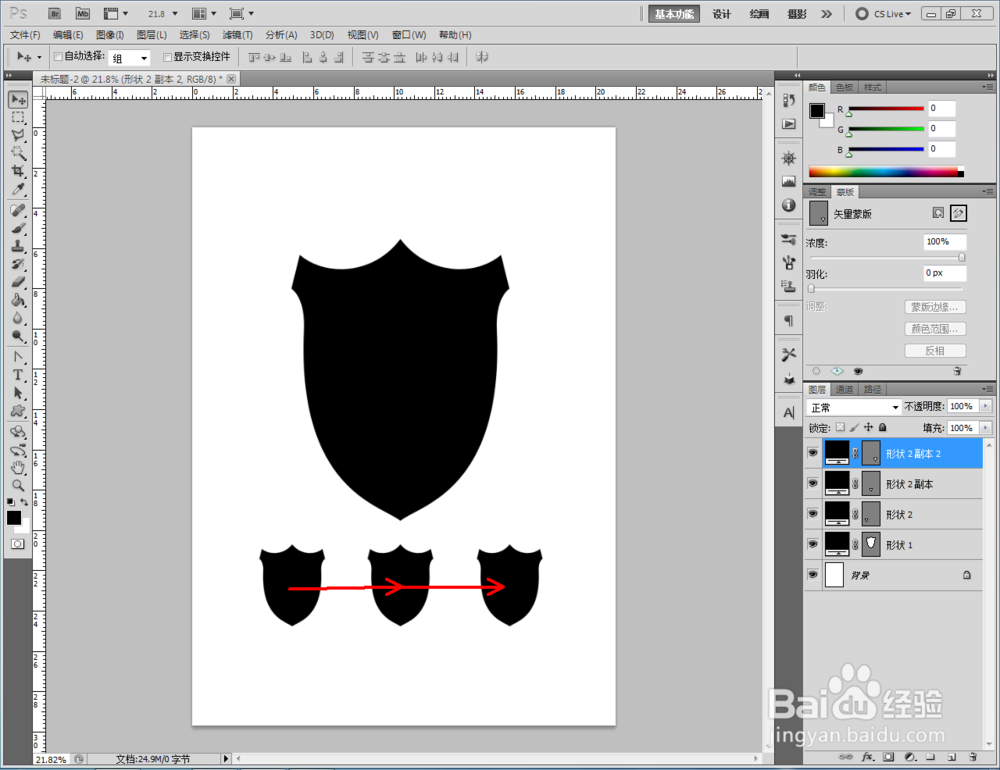Select the Move tool
Image resolution: width=1000 pixels, height=770 pixels.
[18, 100]
